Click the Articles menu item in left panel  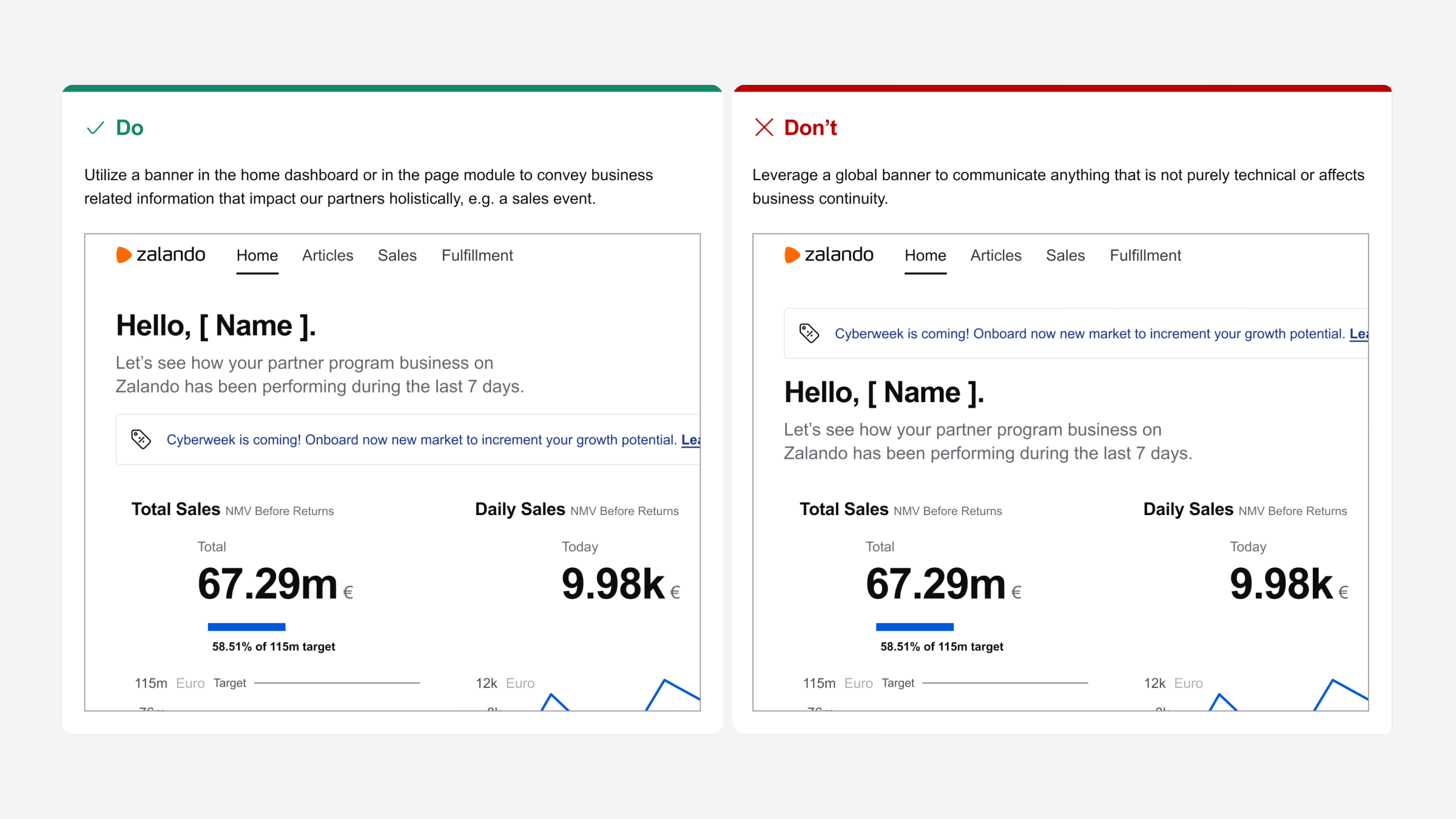point(328,254)
